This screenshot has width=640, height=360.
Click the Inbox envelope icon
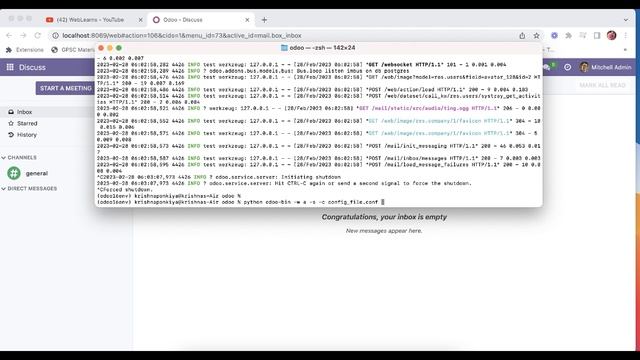click(x=11, y=112)
